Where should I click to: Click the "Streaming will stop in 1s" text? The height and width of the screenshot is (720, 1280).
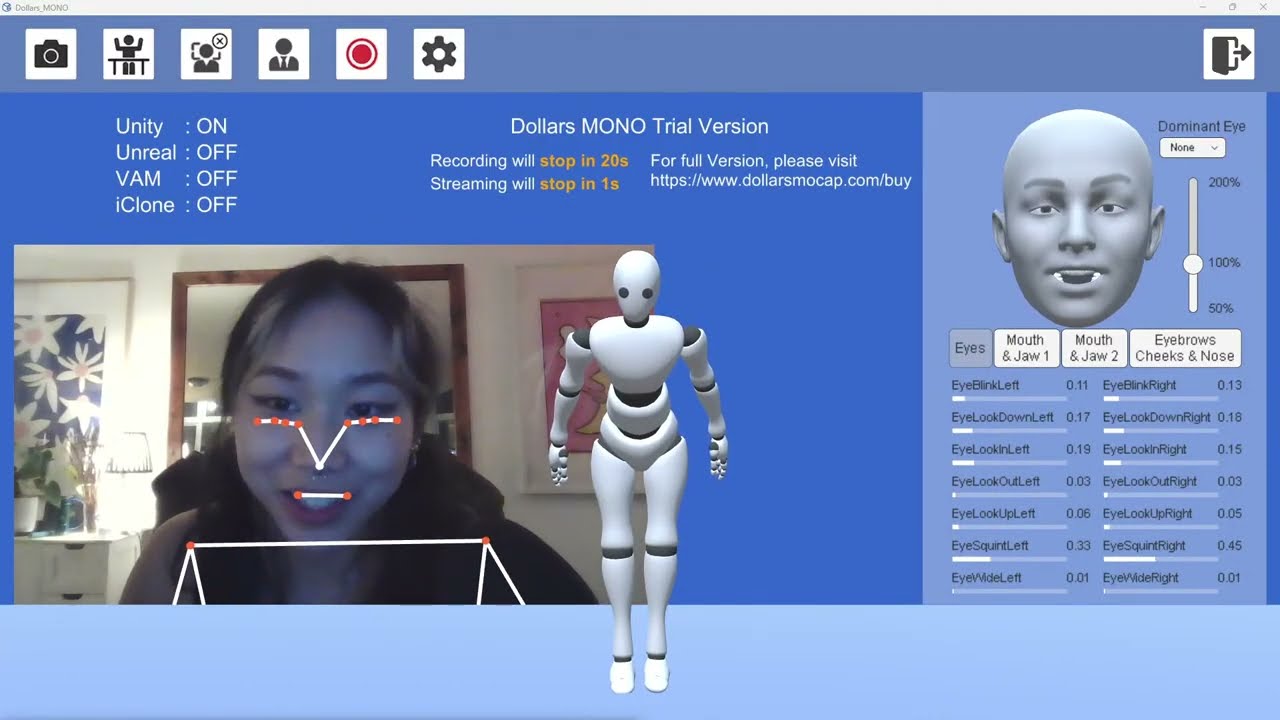point(525,184)
